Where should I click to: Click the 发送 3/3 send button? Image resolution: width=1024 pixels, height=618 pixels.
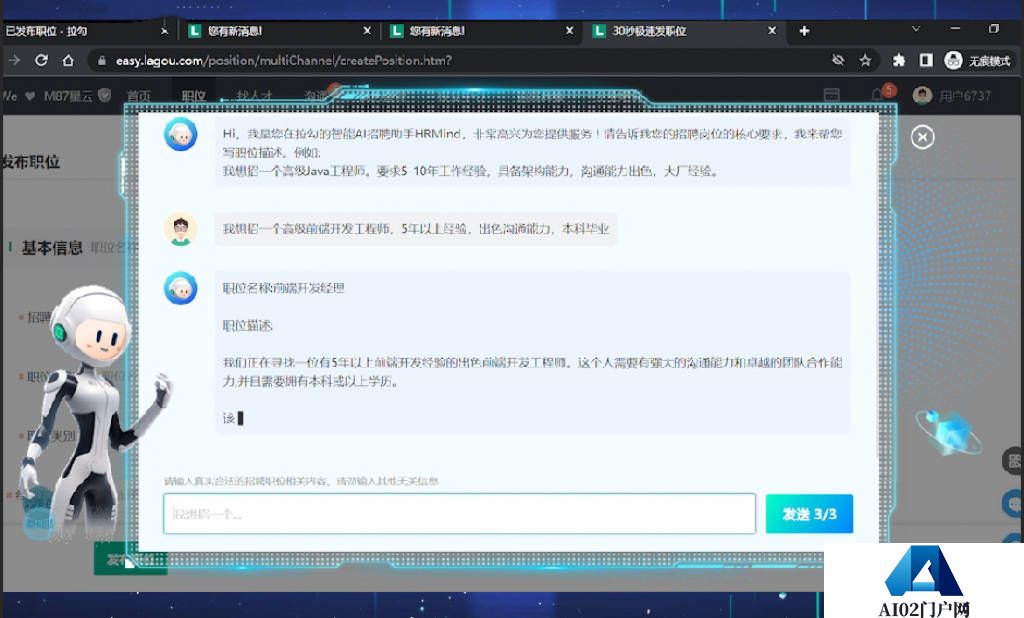(x=809, y=514)
